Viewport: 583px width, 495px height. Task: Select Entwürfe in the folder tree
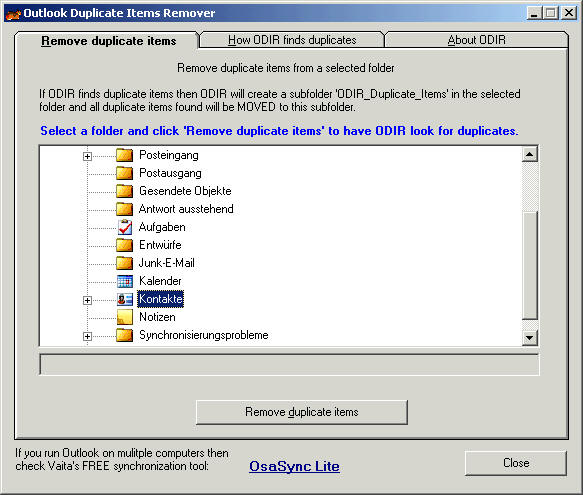click(x=160, y=245)
